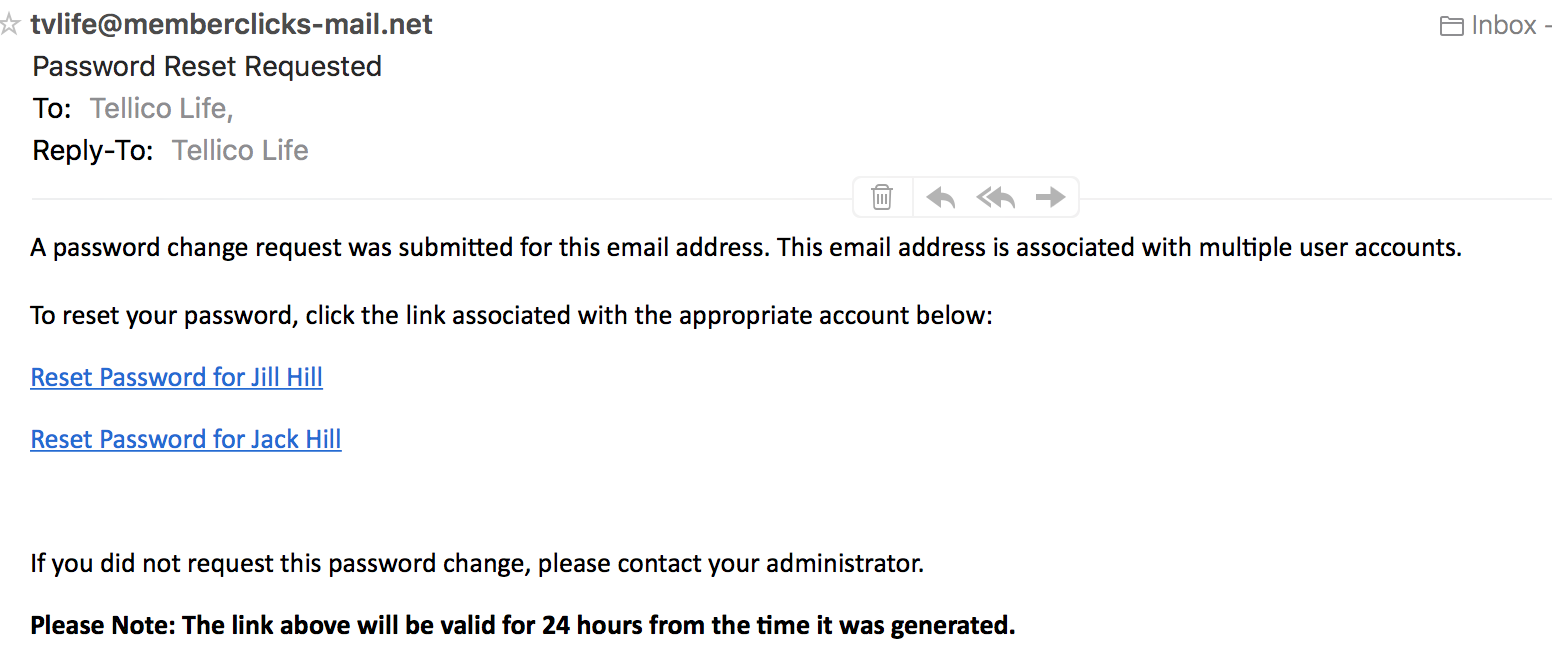Open Reset Password for Jack Hill link
This screenshot has width=1552, height=670.
point(186,439)
